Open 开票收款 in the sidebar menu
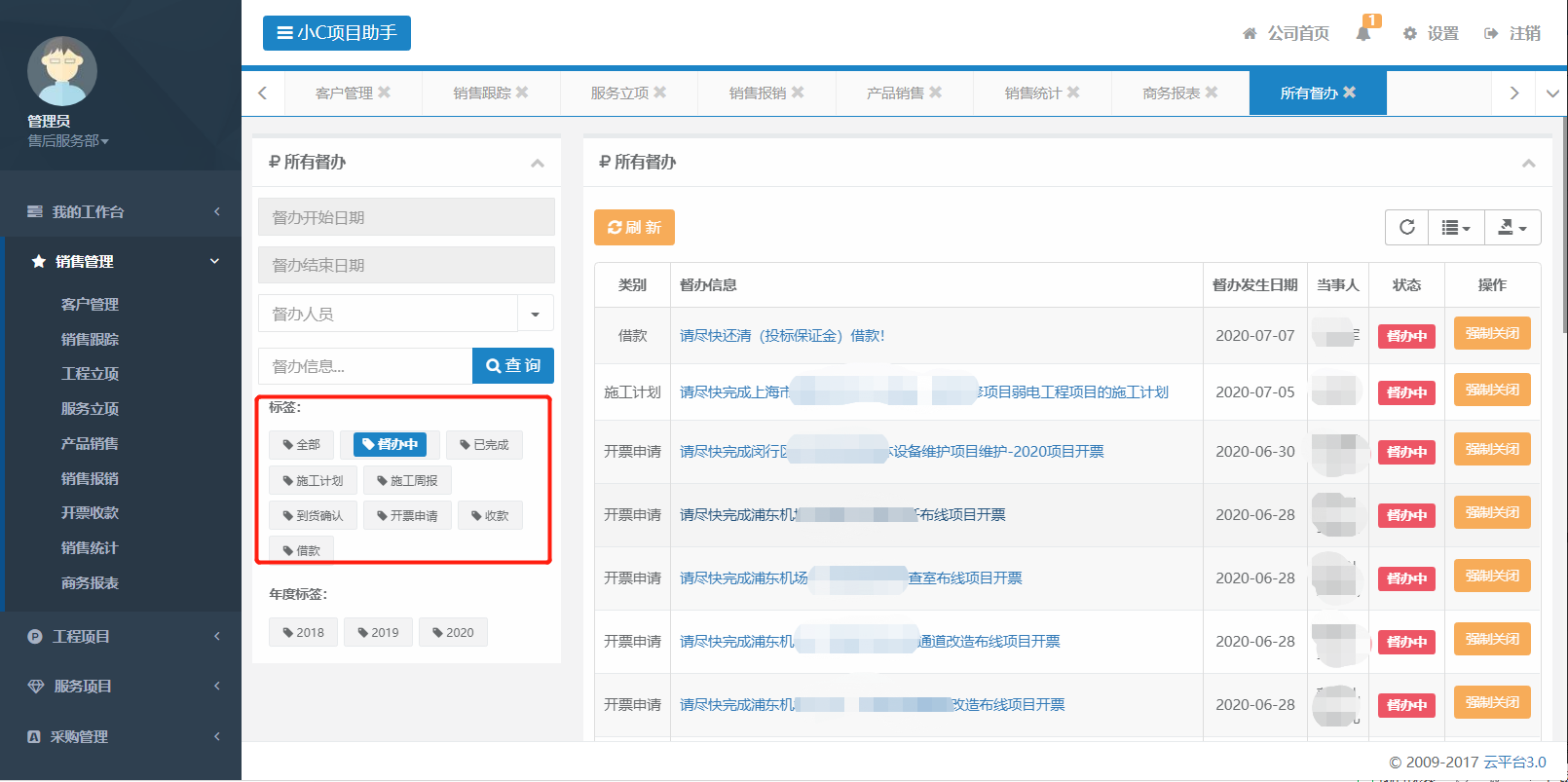The image size is (1568, 782). coord(90,513)
